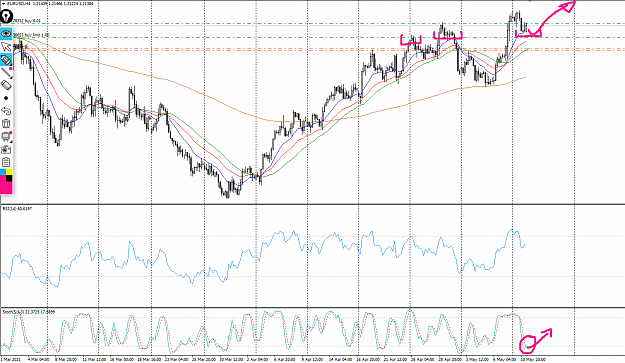Select the highlighter marker tool
The width and height of the screenshot is (625, 363).
coord(6,60)
